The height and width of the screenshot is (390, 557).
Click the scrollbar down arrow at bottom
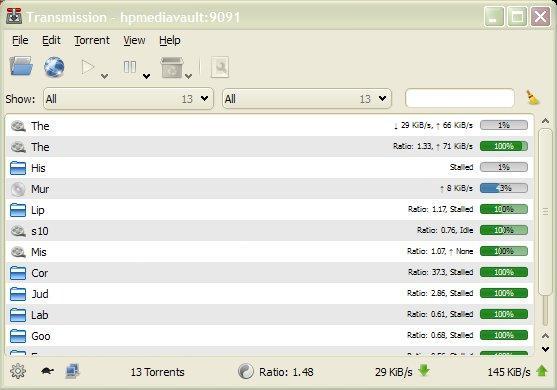click(545, 350)
